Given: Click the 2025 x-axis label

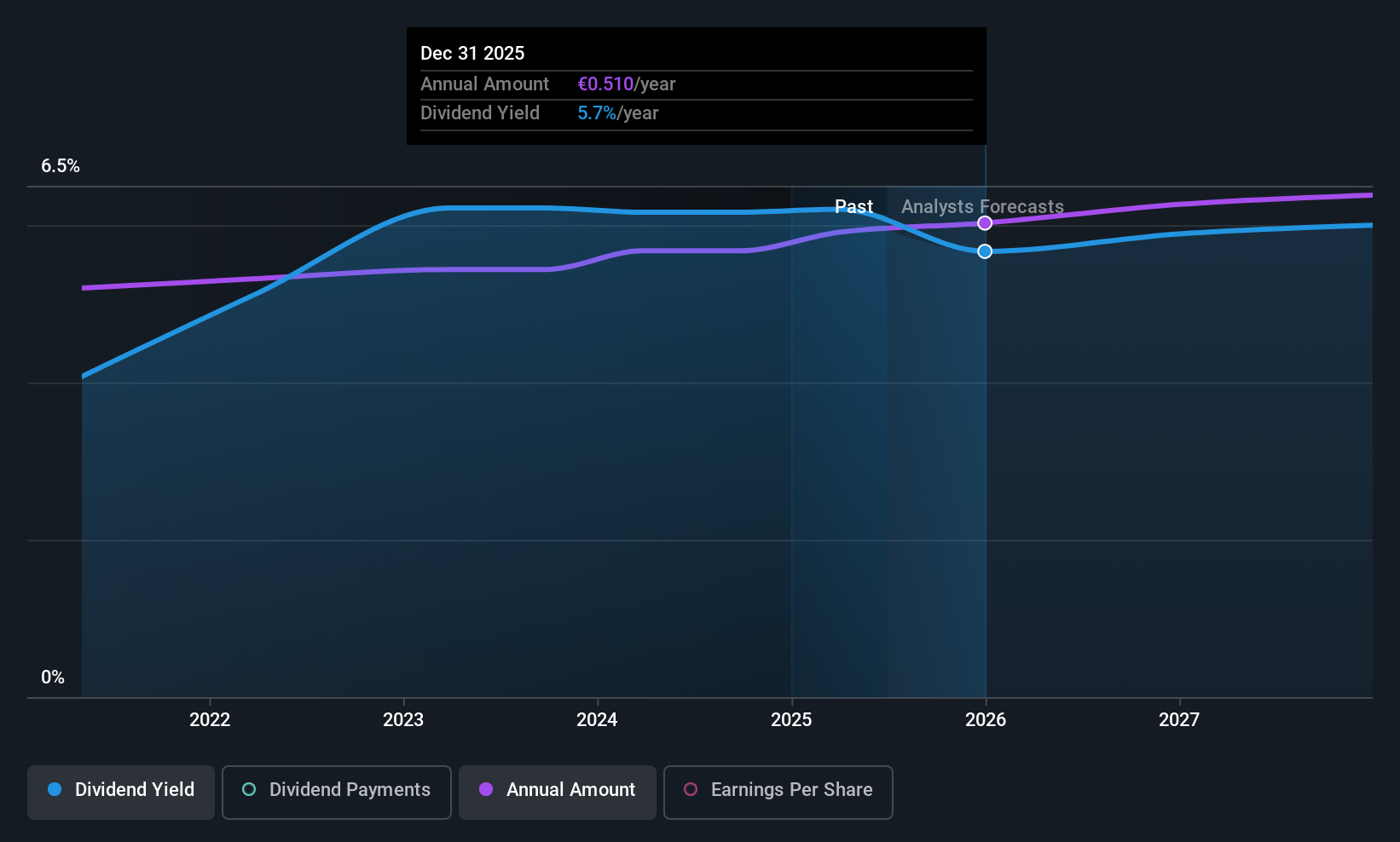Looking at the screenshot, I should click(791, 720).
